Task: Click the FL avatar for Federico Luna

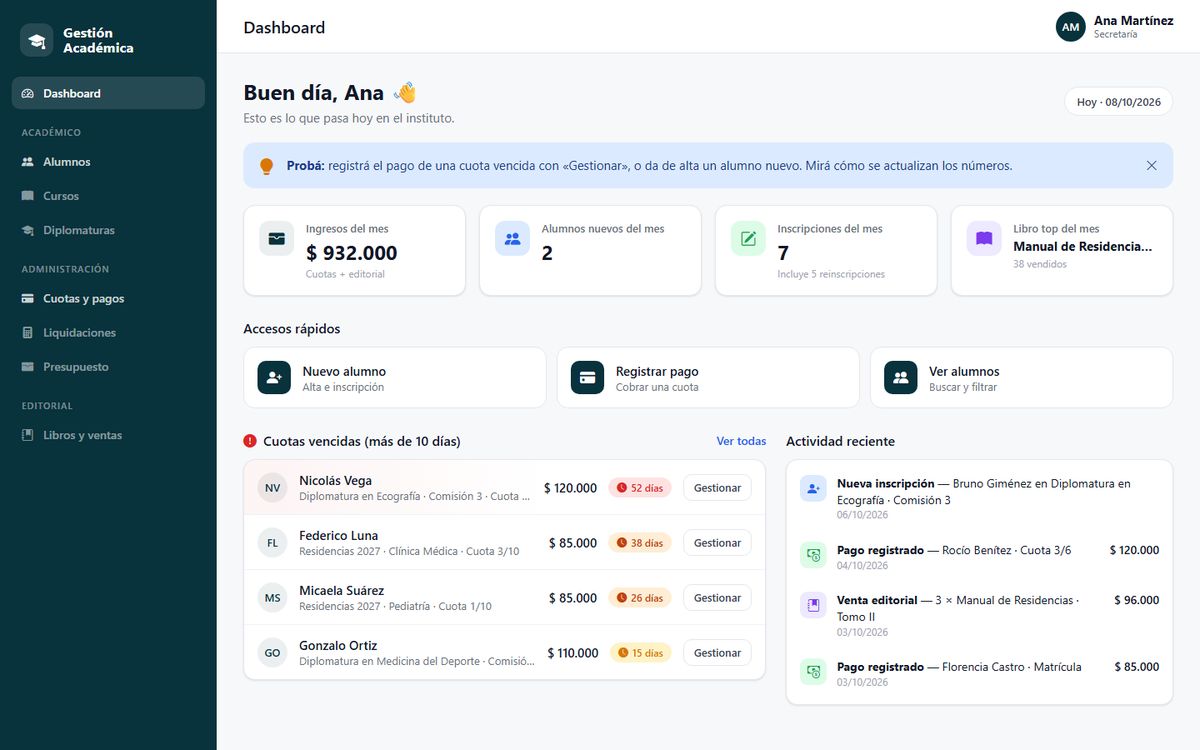Action: click(272, 543)
